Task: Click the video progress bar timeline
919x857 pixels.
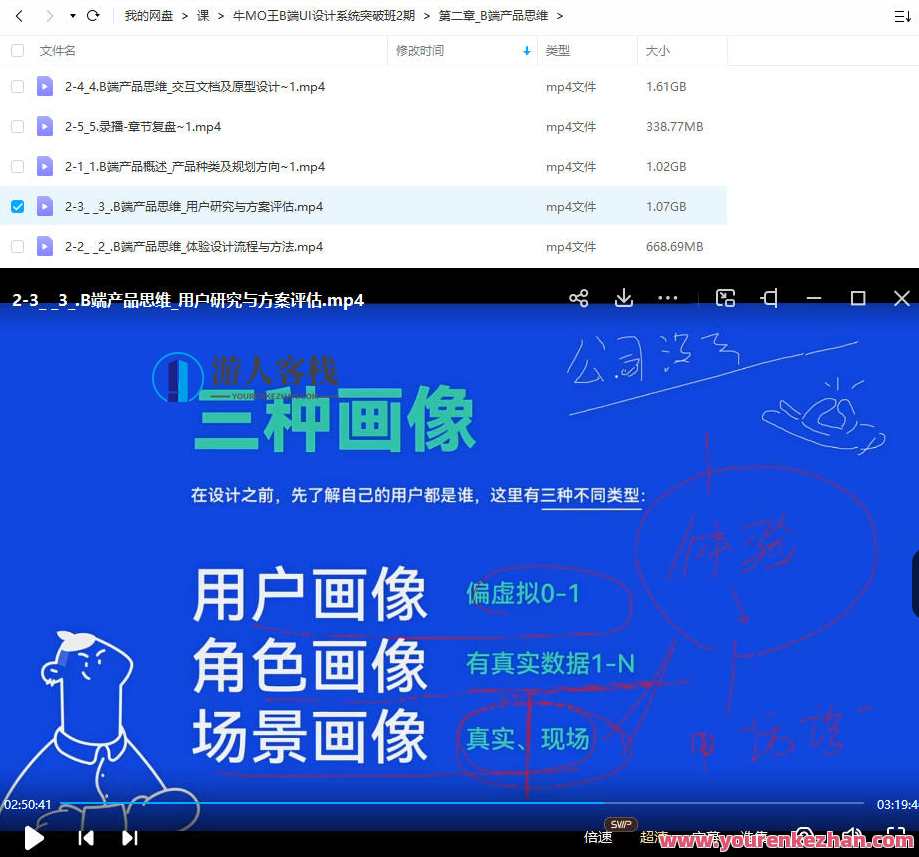Action: [x=460, y=807]
